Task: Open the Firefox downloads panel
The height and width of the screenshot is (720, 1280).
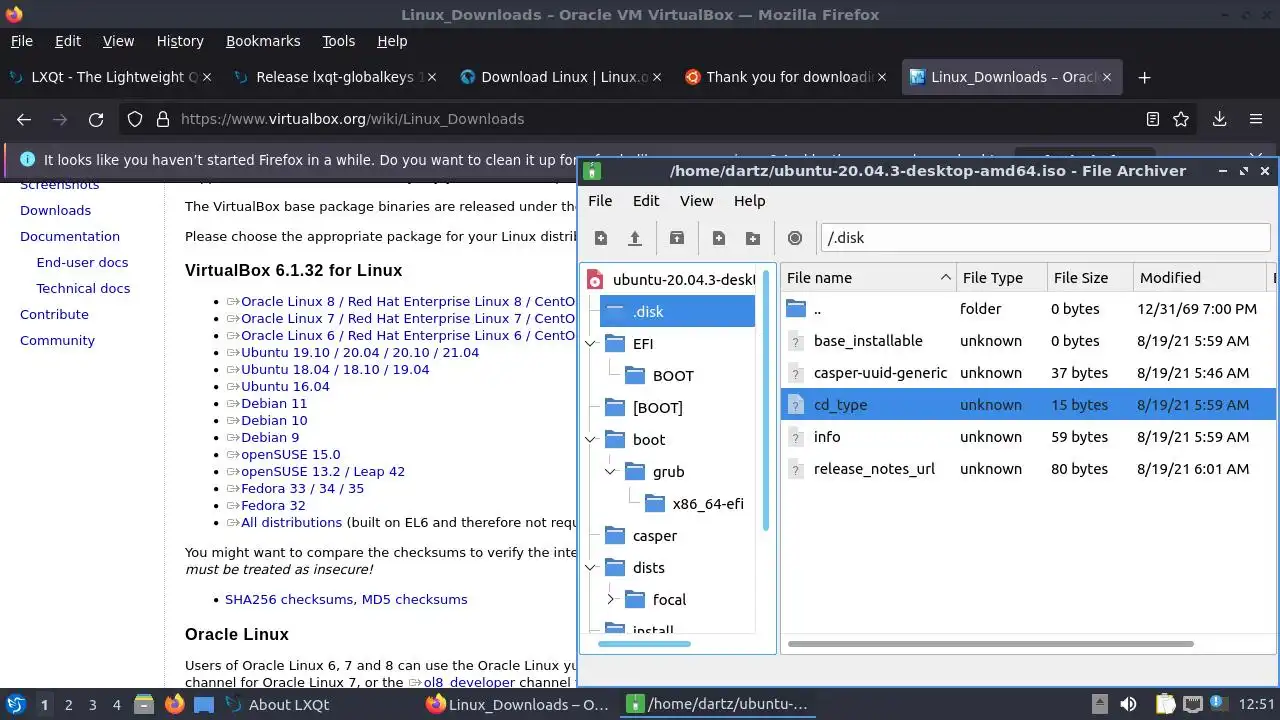Action: click(x=1220, y=119)
